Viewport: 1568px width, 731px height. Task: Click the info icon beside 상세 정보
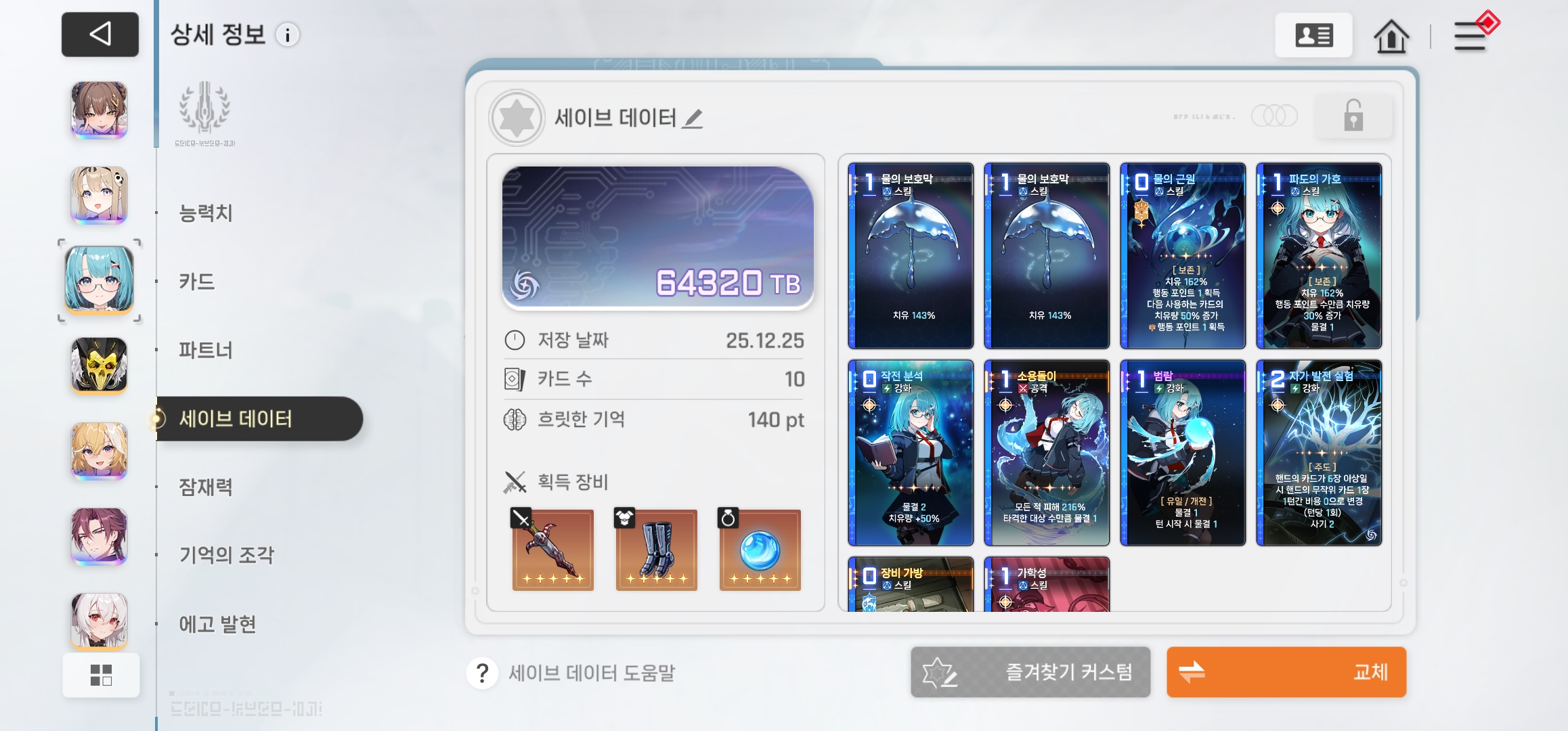coord(288,35)
